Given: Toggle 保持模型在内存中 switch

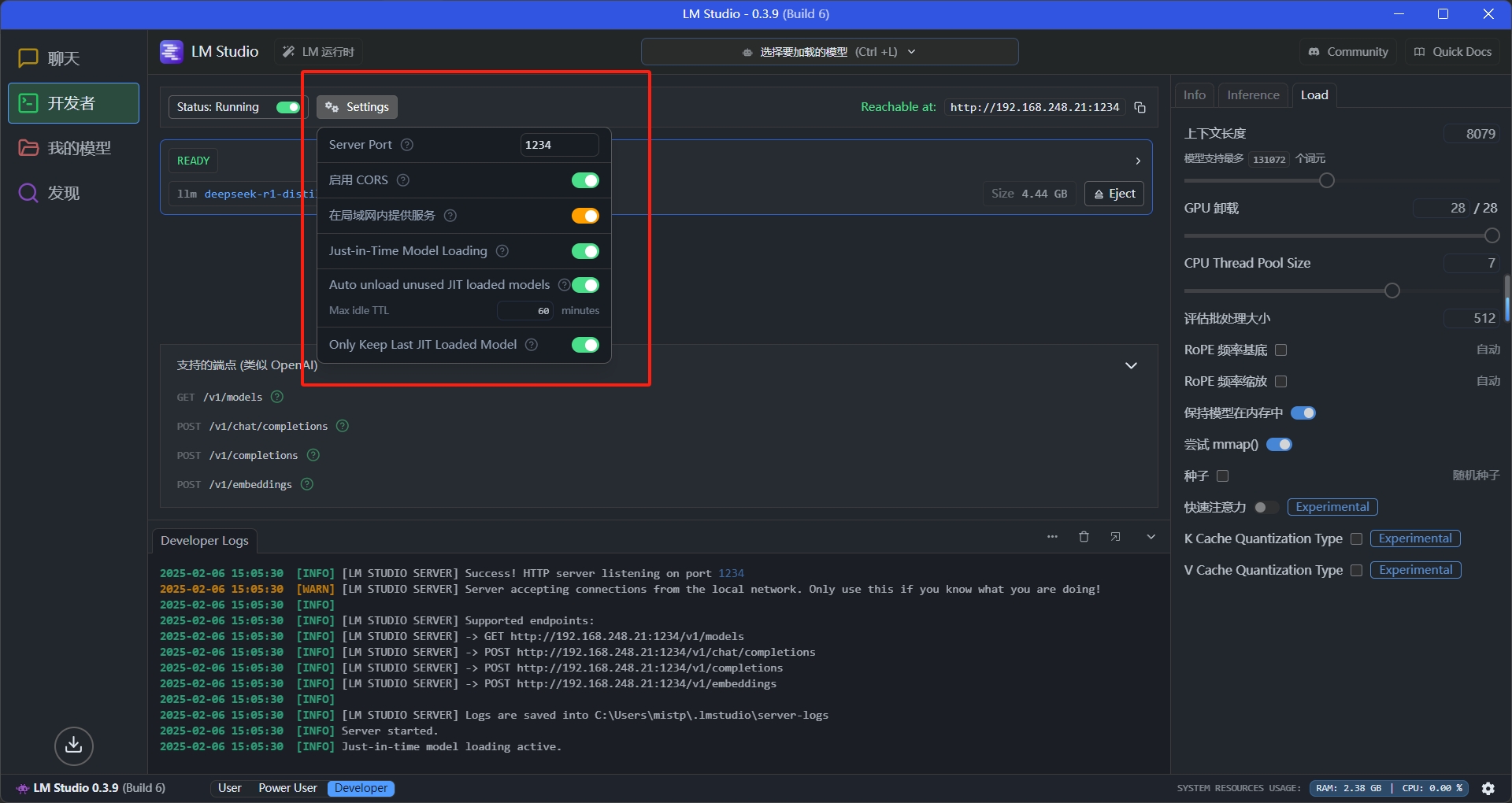Looking at the screenshot, I should 1303,413.
